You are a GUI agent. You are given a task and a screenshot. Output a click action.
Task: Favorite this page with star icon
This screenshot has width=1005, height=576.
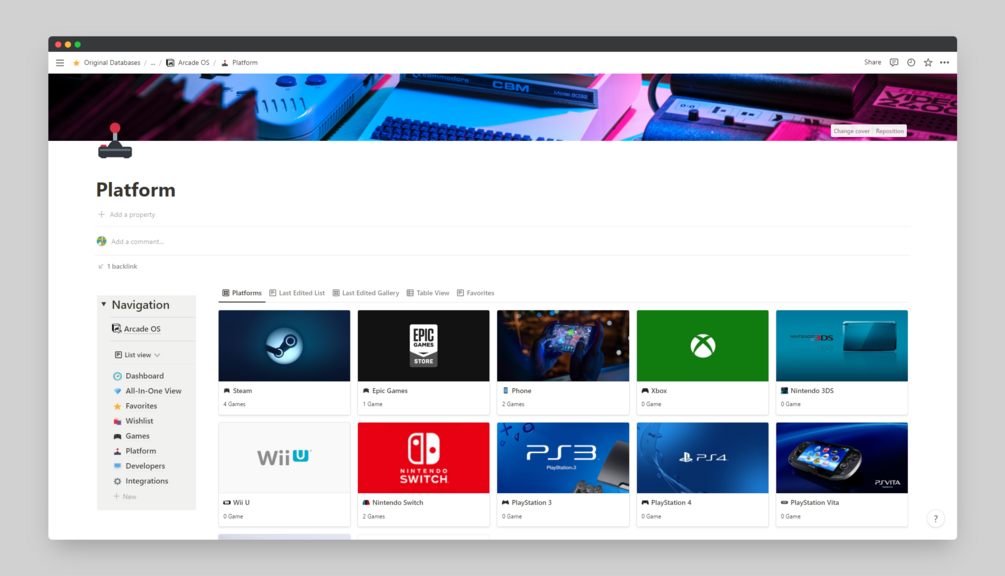coord(927,63)
